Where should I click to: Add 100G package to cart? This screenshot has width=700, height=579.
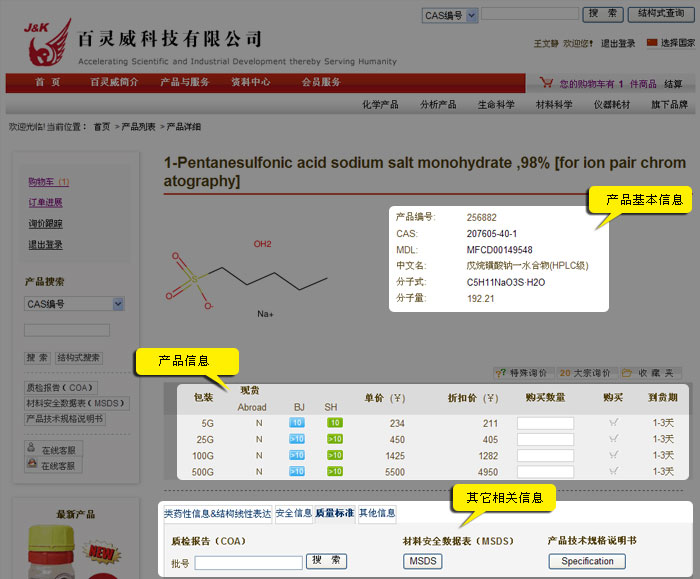[613, 455]
